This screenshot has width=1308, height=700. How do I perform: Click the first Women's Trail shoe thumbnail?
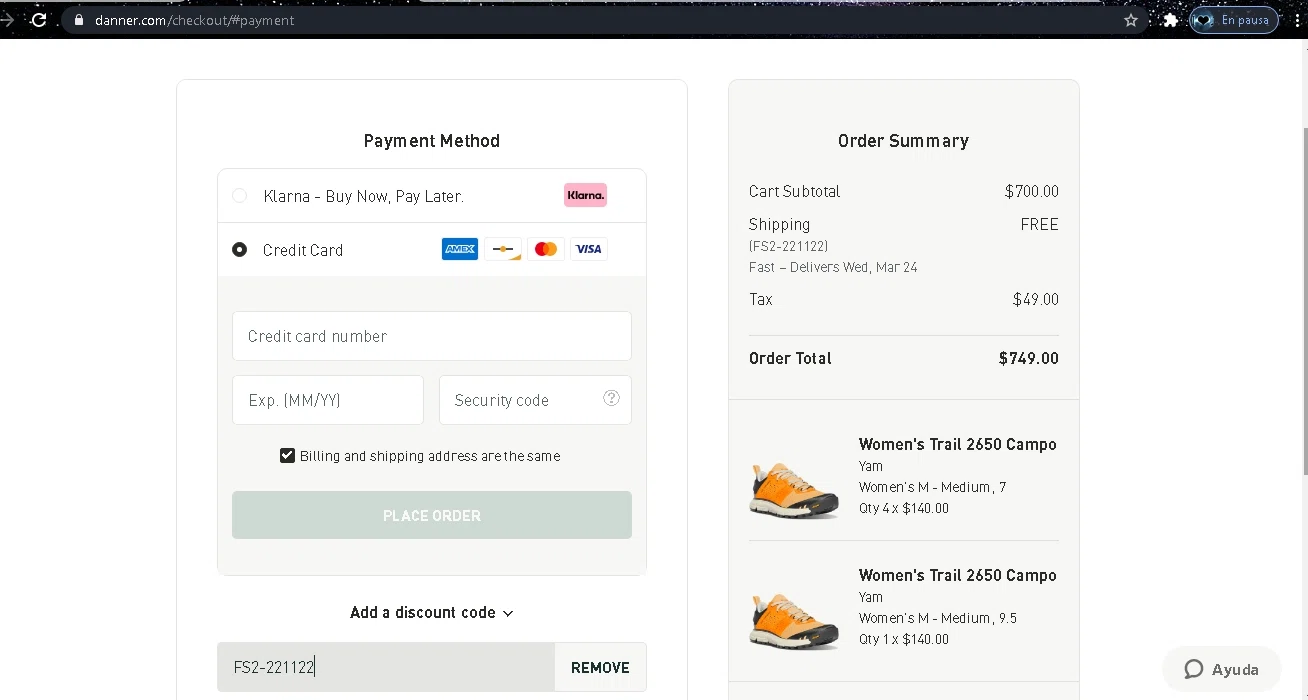(794, 488)
